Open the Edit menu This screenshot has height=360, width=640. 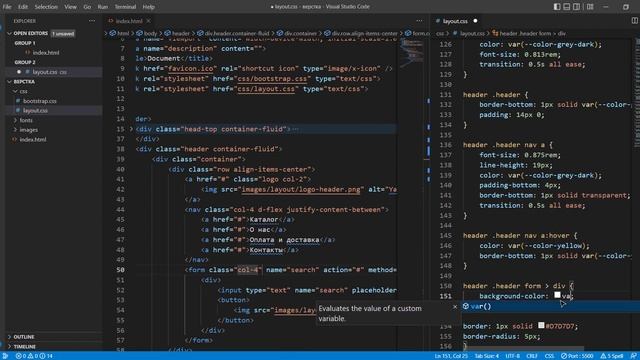[x=23, y=7]
